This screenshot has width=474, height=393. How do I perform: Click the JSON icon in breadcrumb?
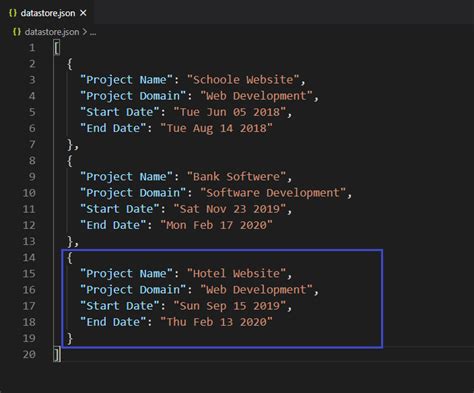[17, 32]
